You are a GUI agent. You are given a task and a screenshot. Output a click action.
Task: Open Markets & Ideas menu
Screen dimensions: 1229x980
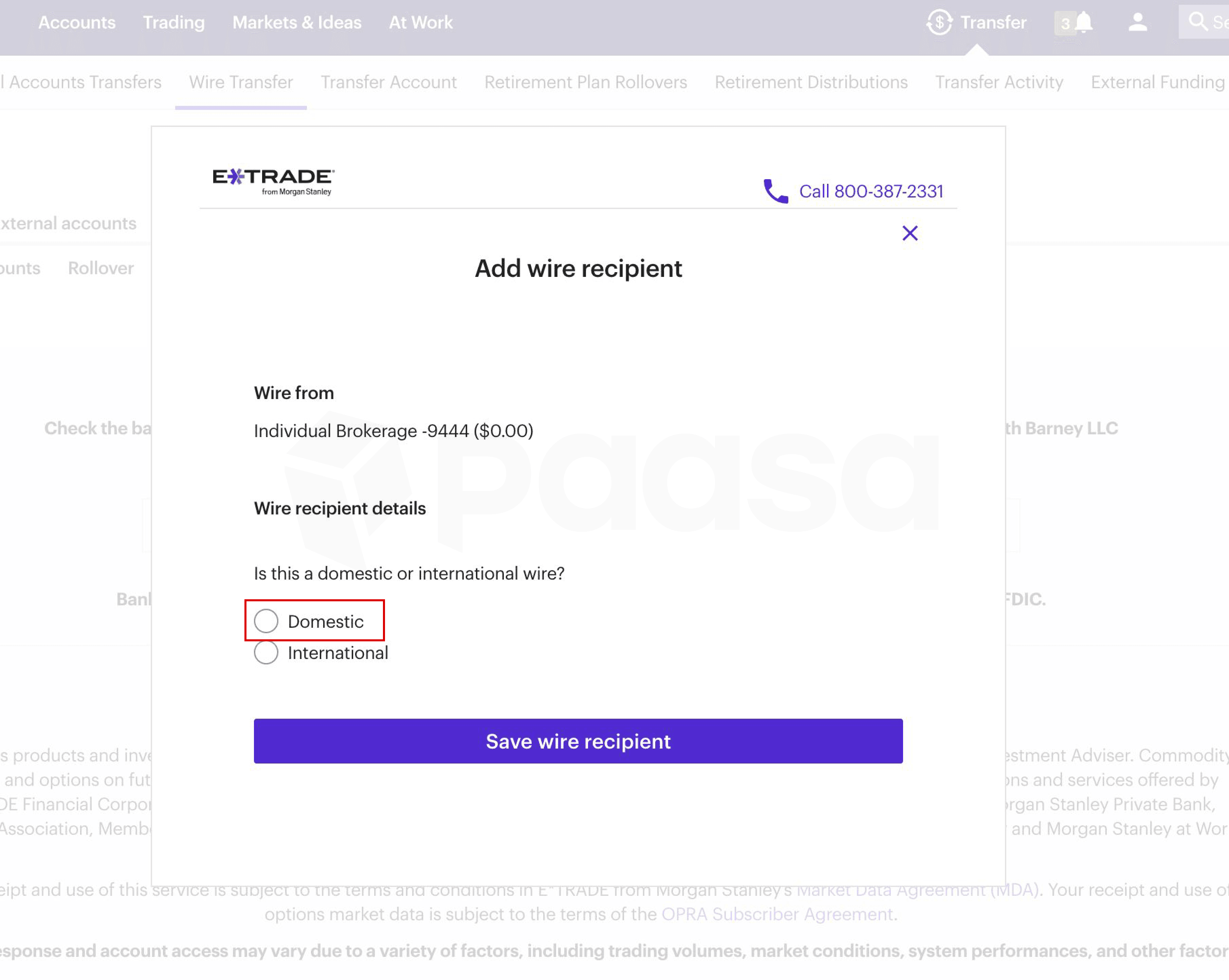coord(296,23)
